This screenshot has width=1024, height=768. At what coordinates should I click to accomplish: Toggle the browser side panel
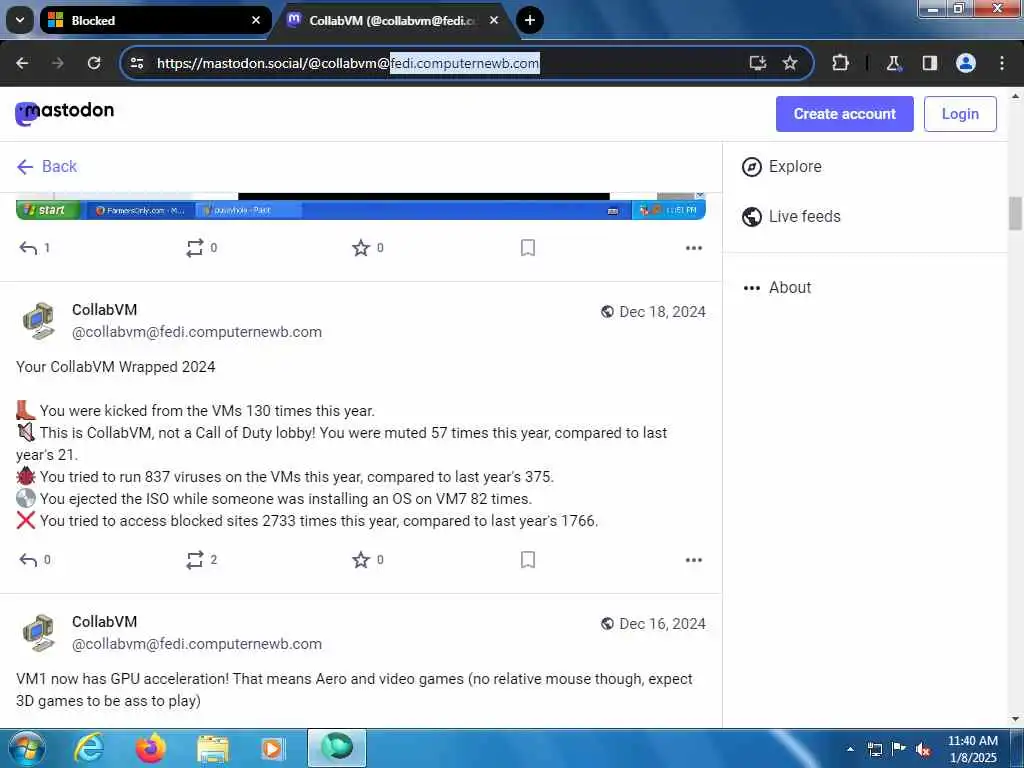pos(930,63)
